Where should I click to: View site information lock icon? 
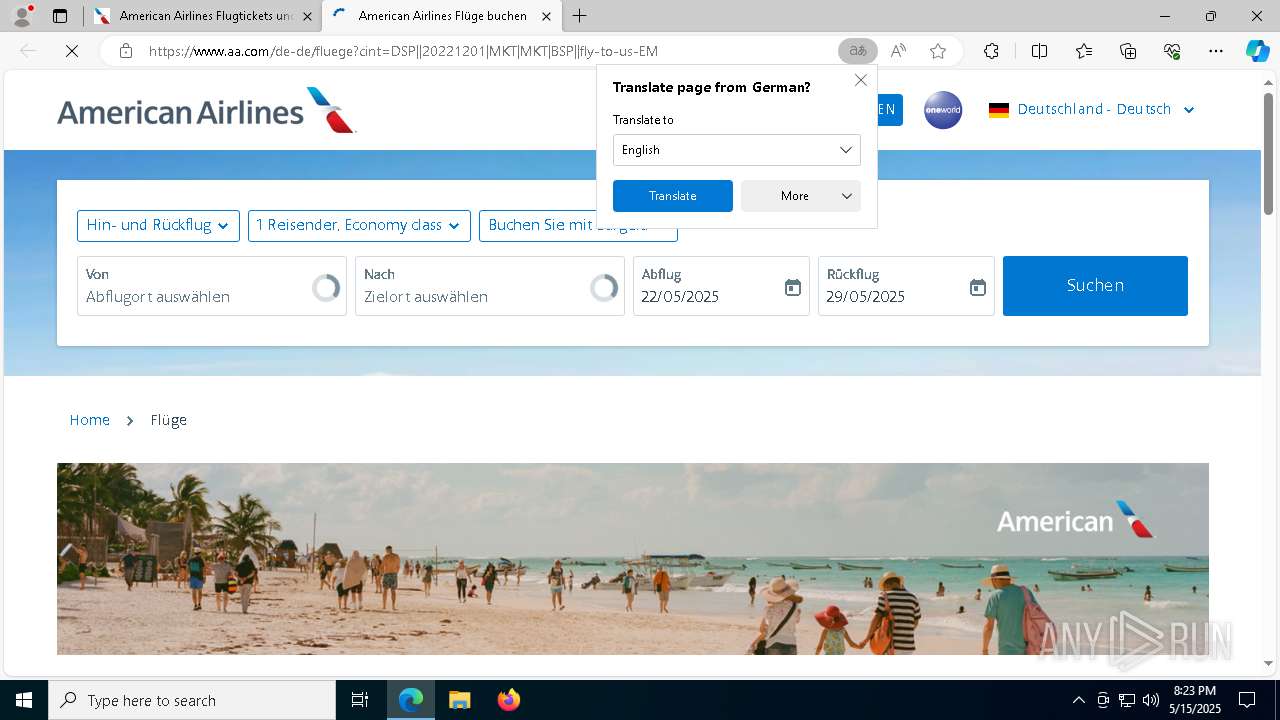pos(126,51)
